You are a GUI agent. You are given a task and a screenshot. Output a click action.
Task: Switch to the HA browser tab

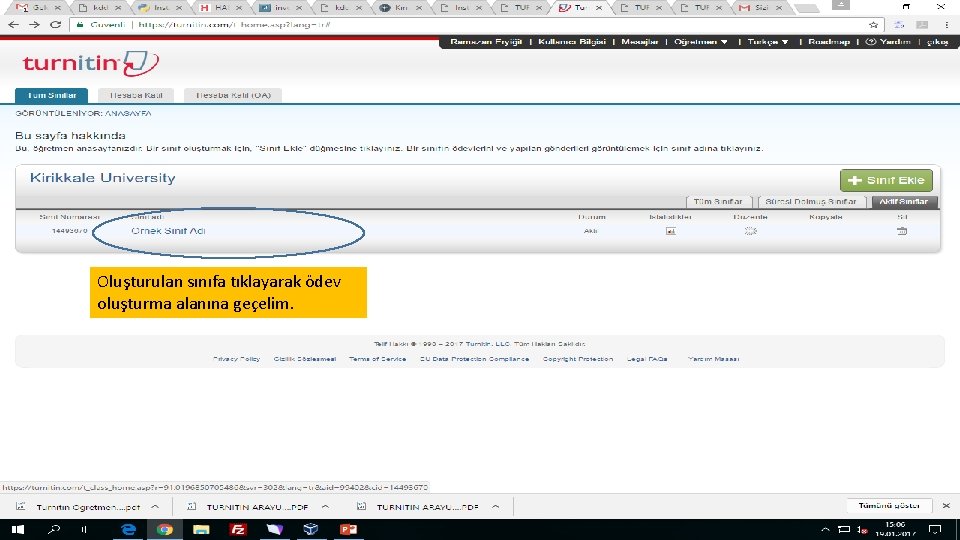220,8
